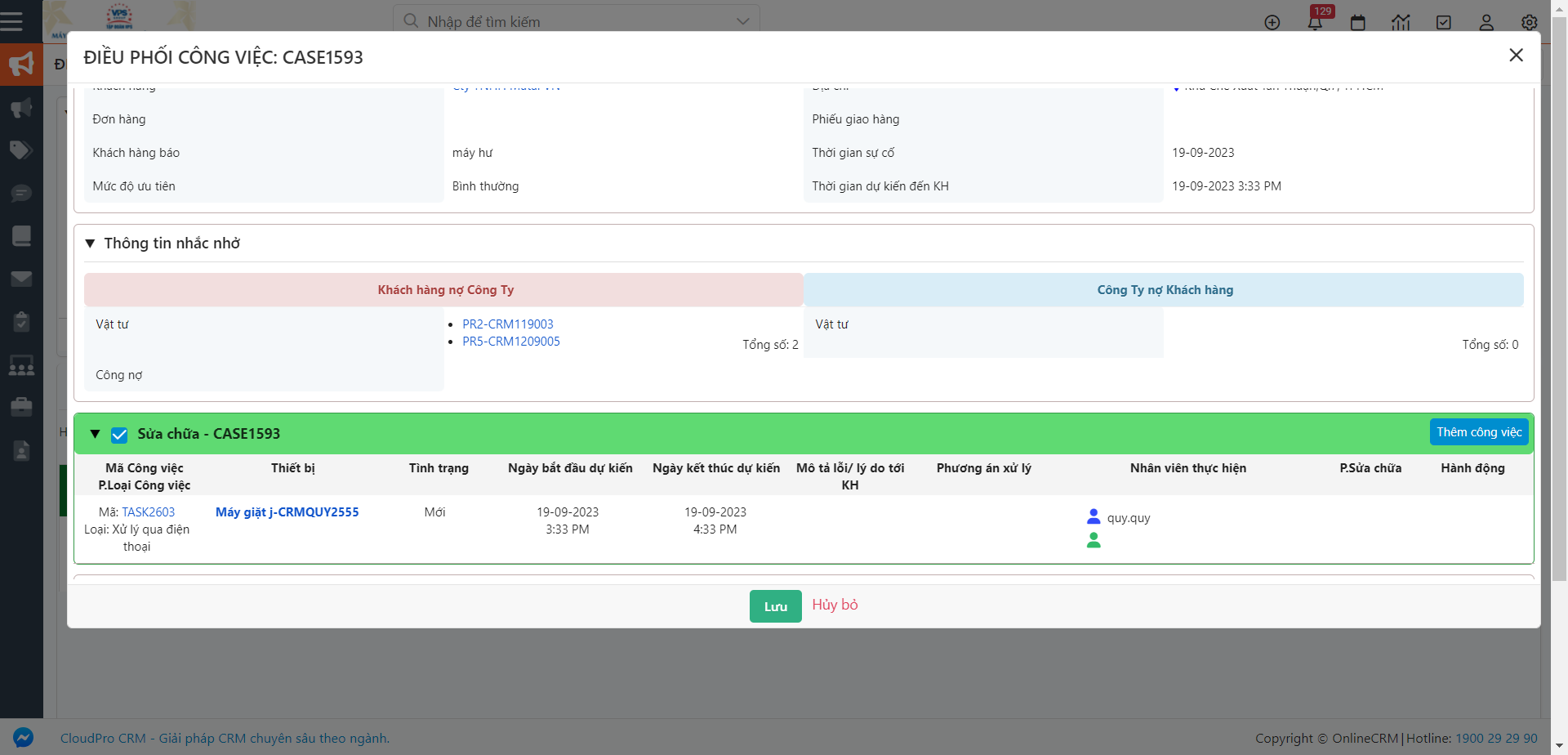1568x755 pixels.
Task: Collapse the Sửa chữa - CASE1593 section
Action: coord(95,434)
